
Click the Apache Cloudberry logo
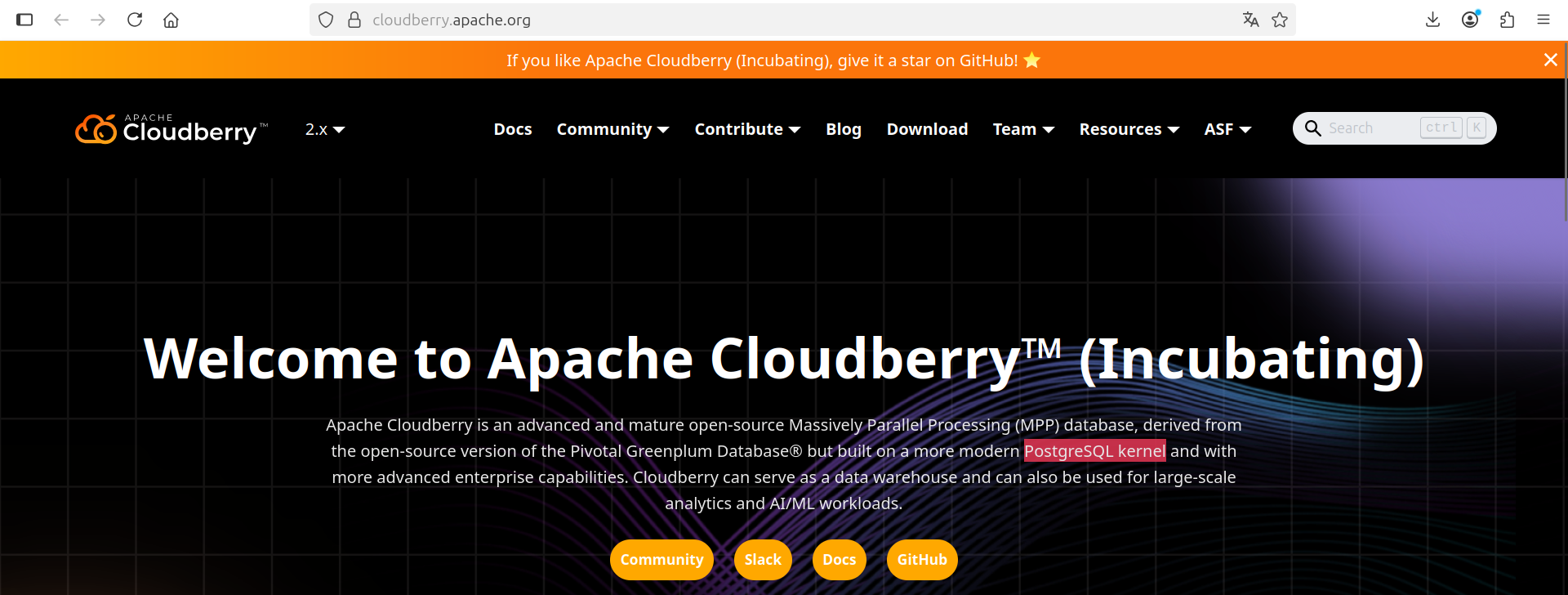[x=171, y=129]
